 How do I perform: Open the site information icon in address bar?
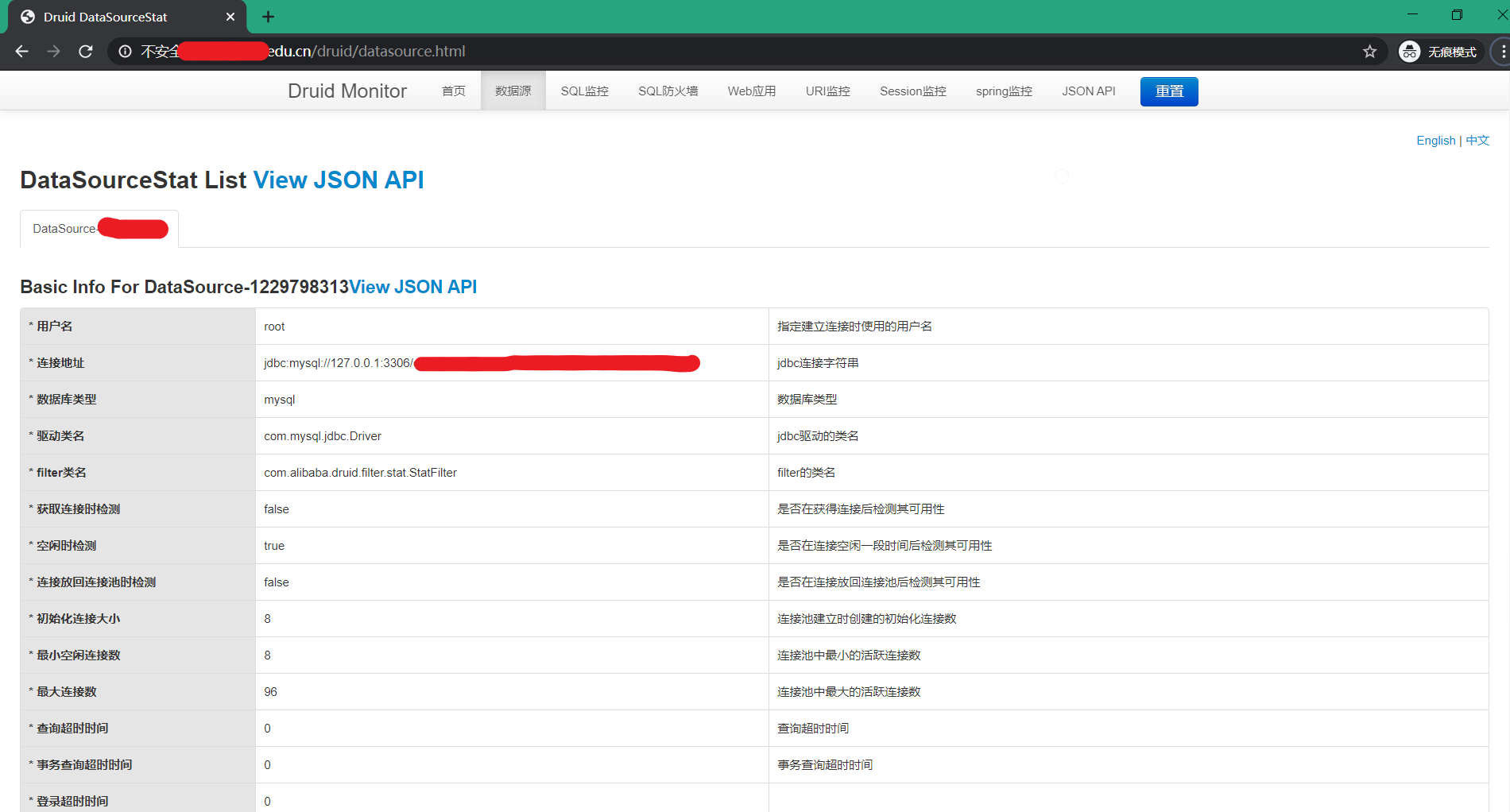[125, 51]
